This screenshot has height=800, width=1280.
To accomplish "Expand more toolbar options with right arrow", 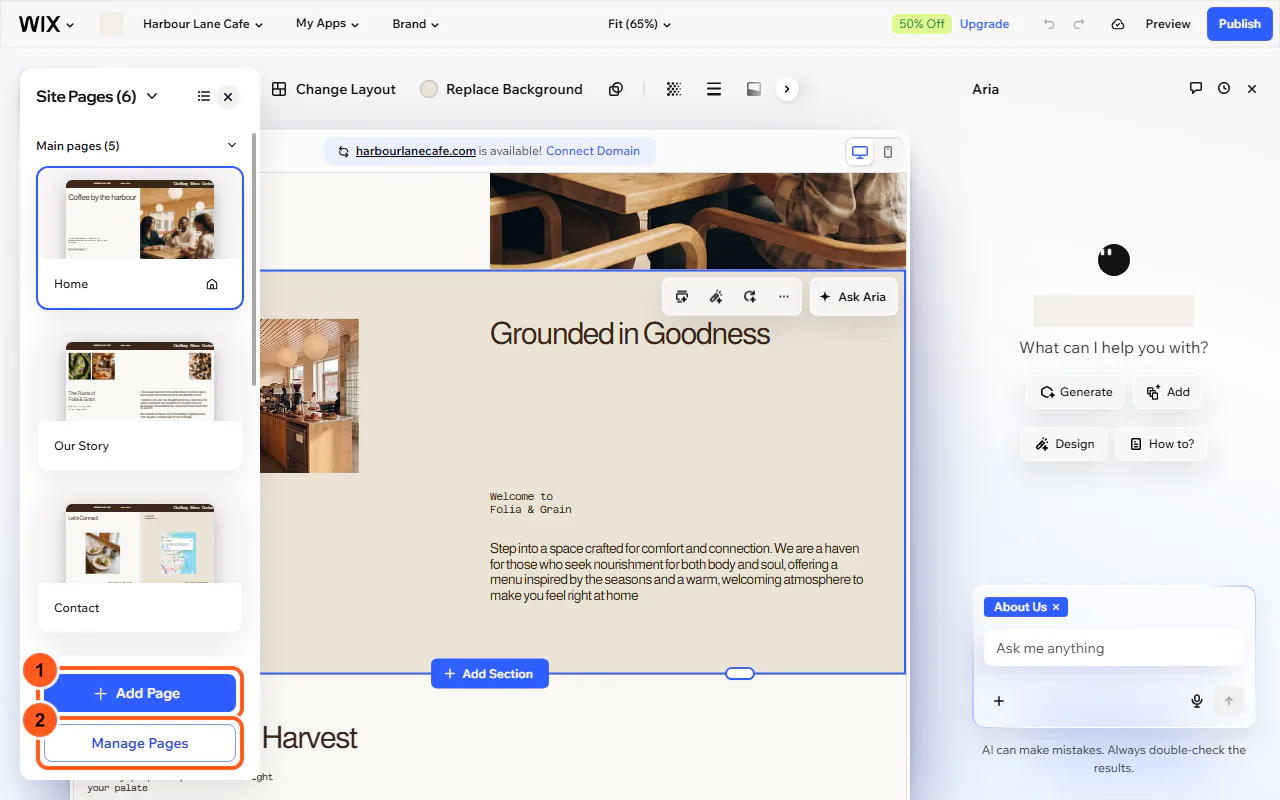I will tap(787, 89).
